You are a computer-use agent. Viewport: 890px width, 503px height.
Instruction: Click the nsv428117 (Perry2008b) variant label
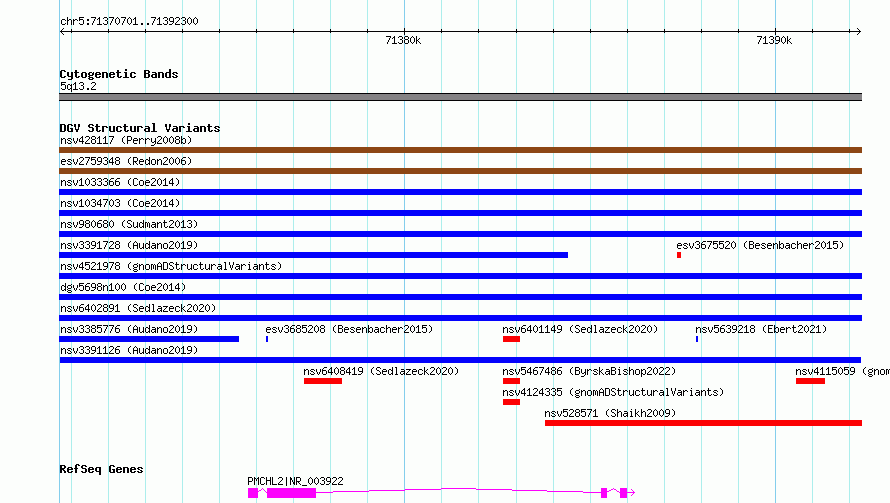[126, 140]
